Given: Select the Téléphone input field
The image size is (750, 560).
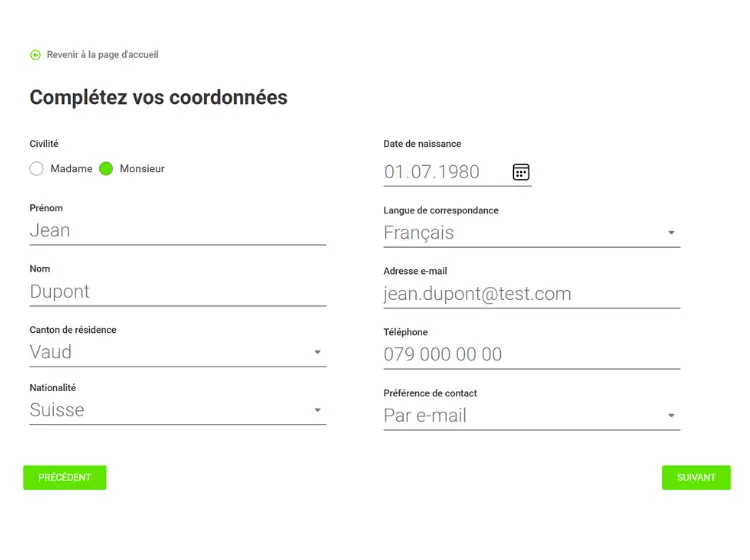Looking at the screenshot, I should pyautogui.click(x=531, y=354).
